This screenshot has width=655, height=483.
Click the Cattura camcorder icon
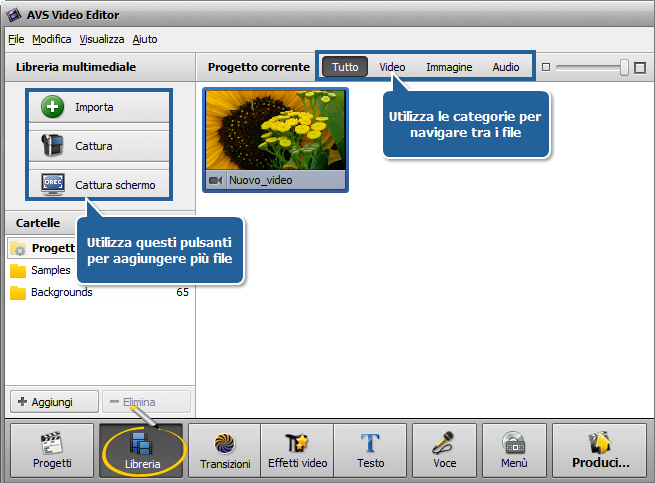53,145
